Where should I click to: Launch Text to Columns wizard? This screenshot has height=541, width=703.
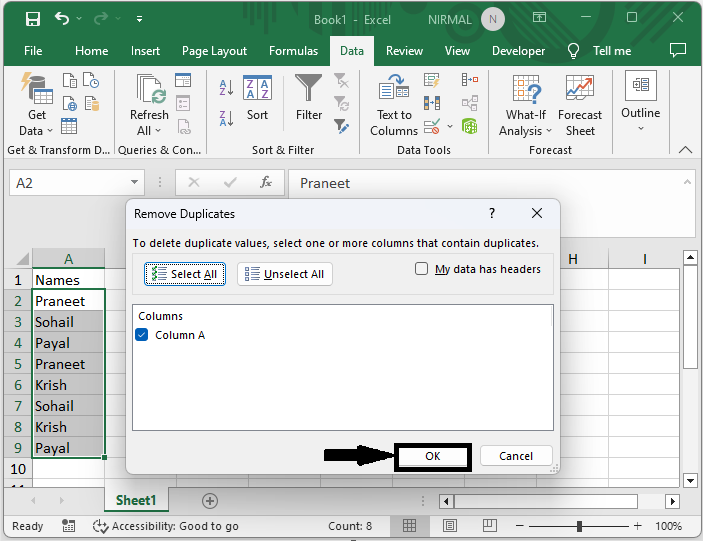pos(394,104)
